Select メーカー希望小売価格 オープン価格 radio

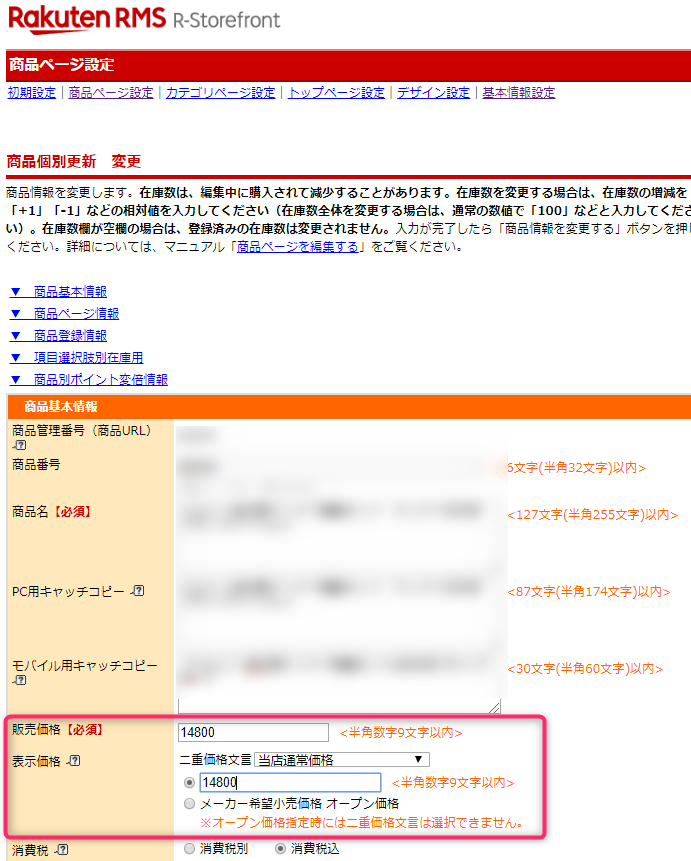[x=190, y=803]
